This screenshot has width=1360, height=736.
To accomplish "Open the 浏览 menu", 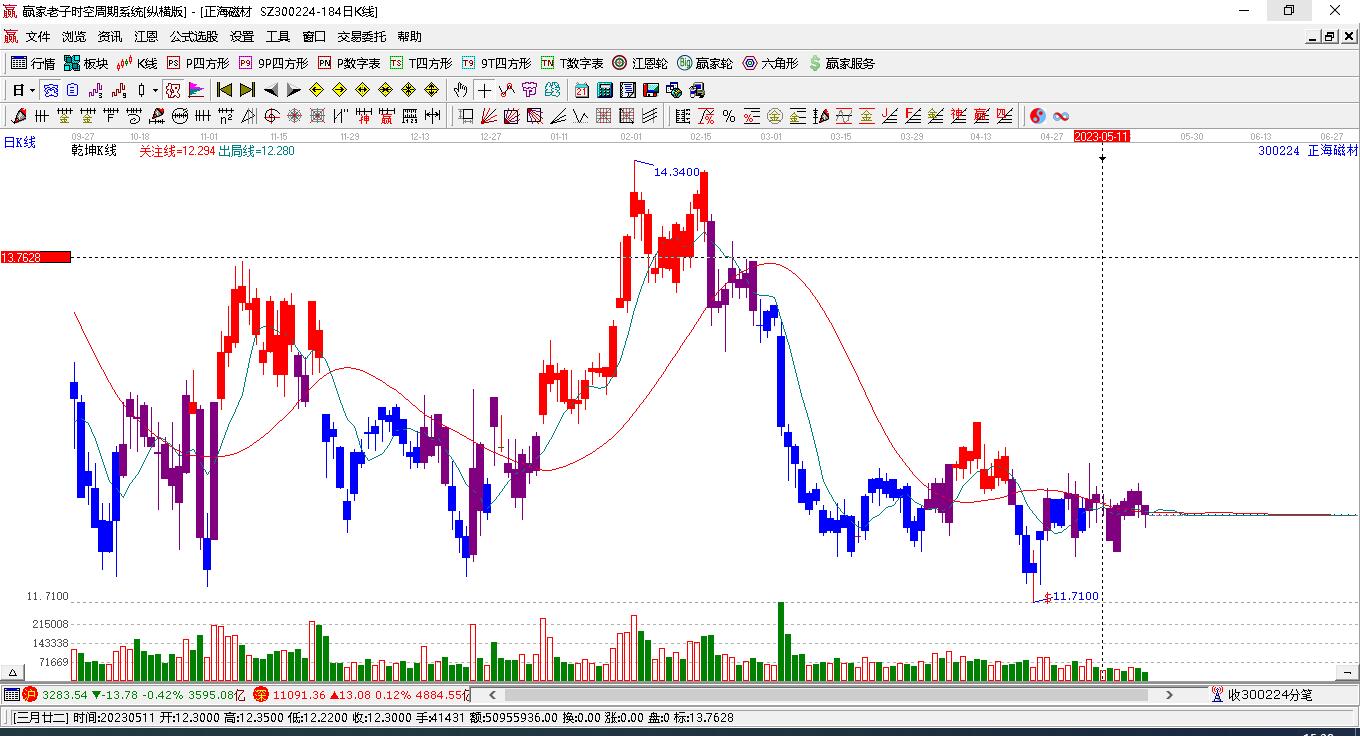I will point(74,37).
